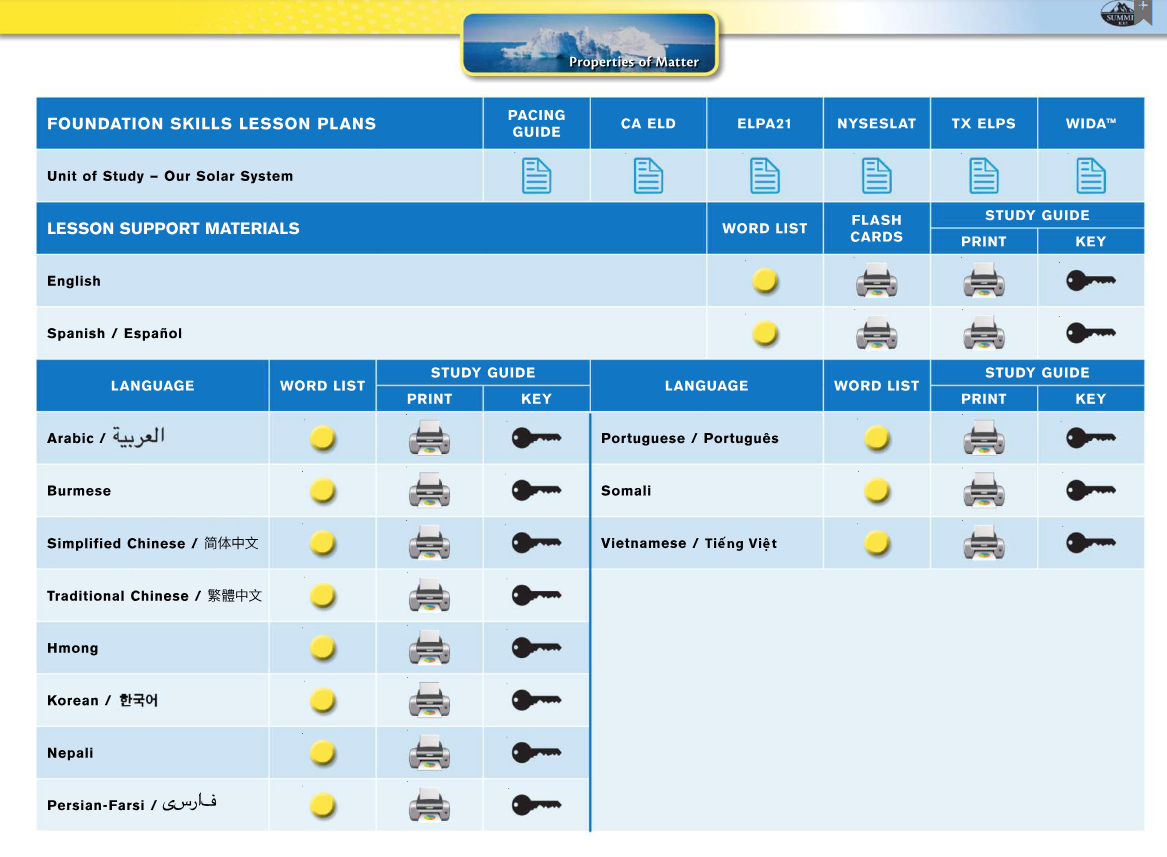Open the Vietnamese study guide key

pos(1090,543)
